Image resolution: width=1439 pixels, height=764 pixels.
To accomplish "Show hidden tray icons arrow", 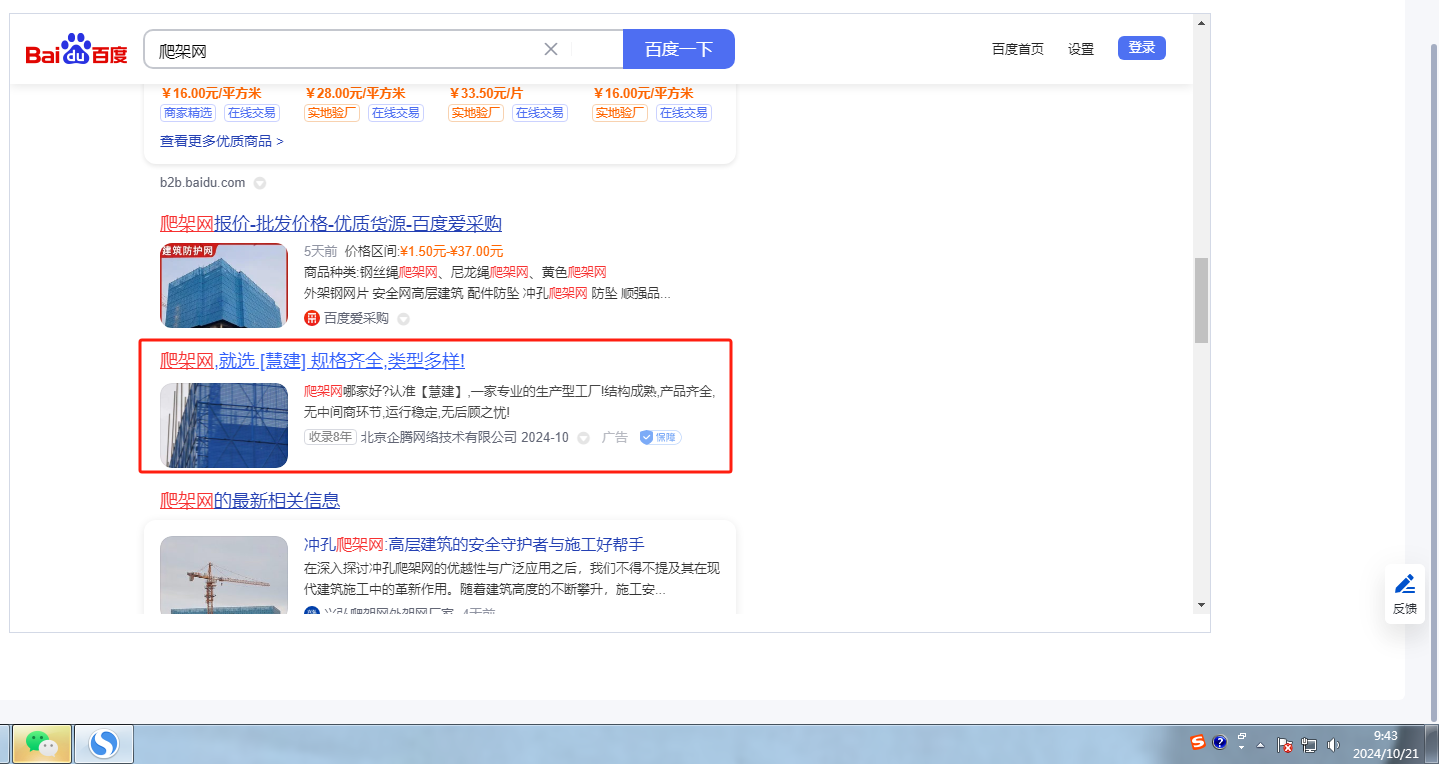I will tap(1260, 744).
